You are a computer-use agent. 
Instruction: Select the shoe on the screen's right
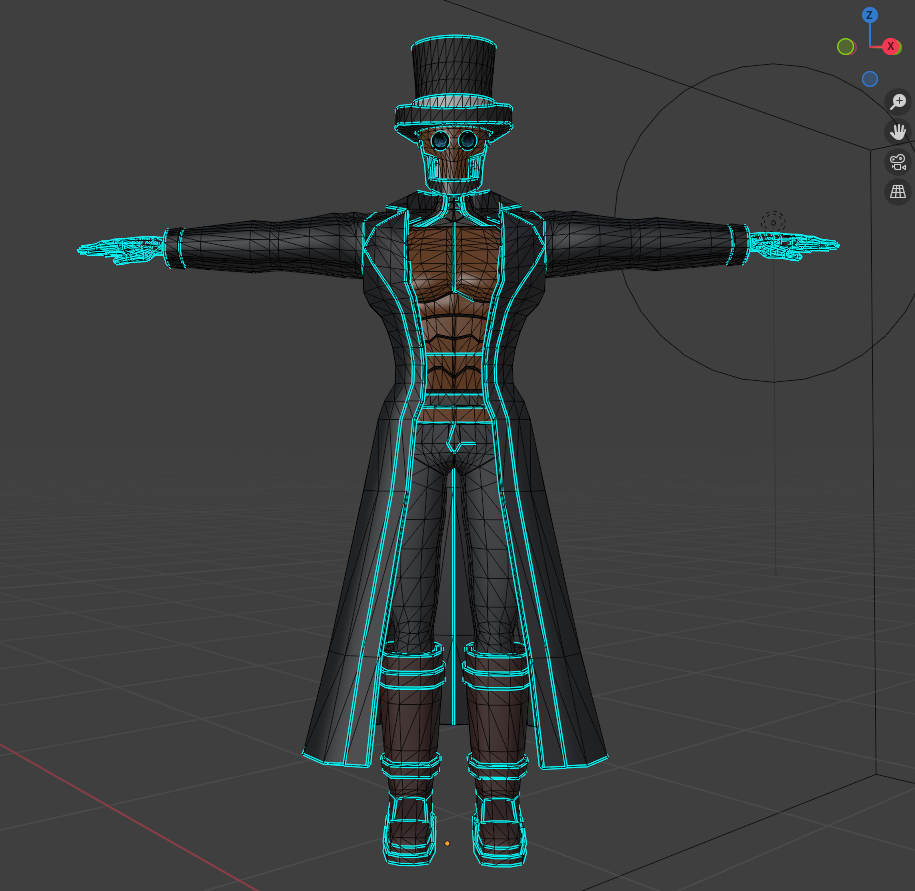tap(499, 827)
